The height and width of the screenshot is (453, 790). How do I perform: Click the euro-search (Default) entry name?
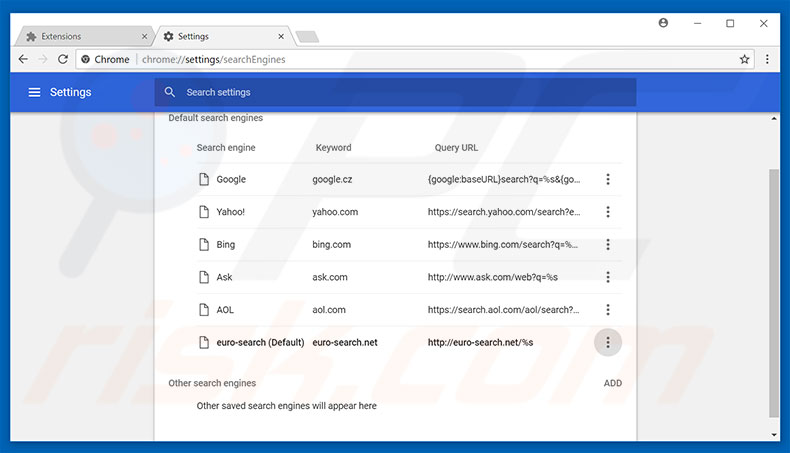[x=260, y=342]
